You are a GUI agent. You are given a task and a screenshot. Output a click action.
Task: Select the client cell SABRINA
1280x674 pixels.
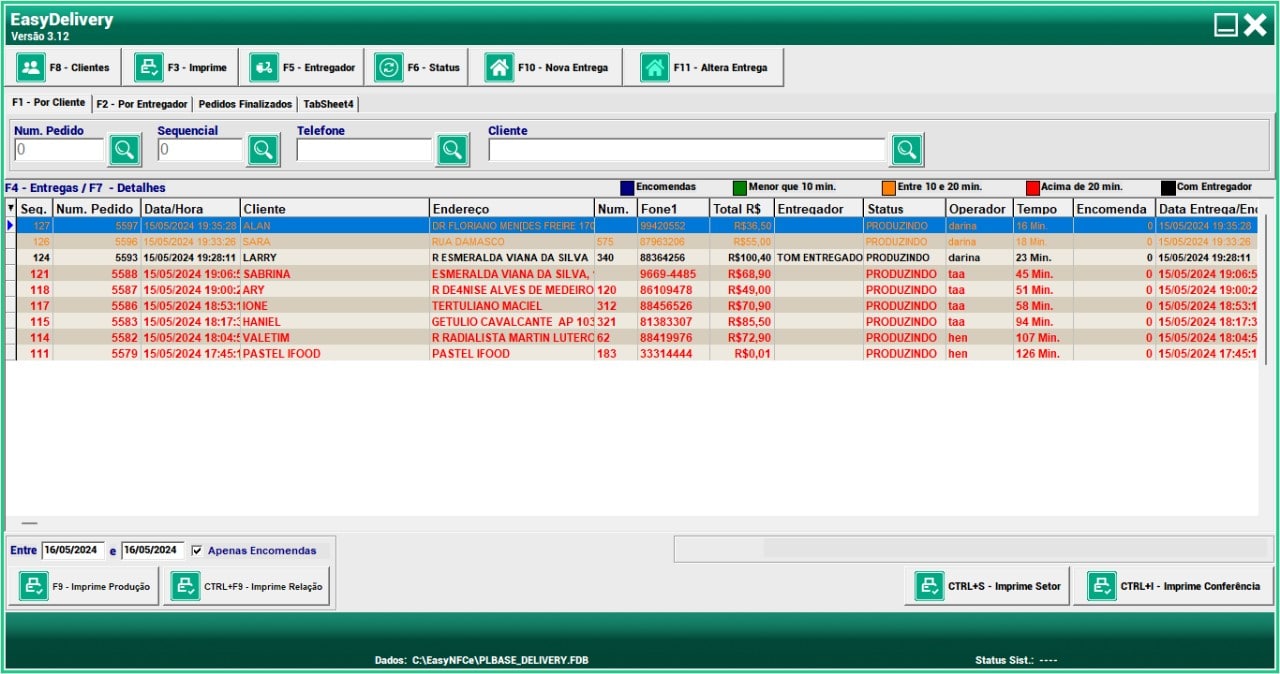[x=334, y=273]
